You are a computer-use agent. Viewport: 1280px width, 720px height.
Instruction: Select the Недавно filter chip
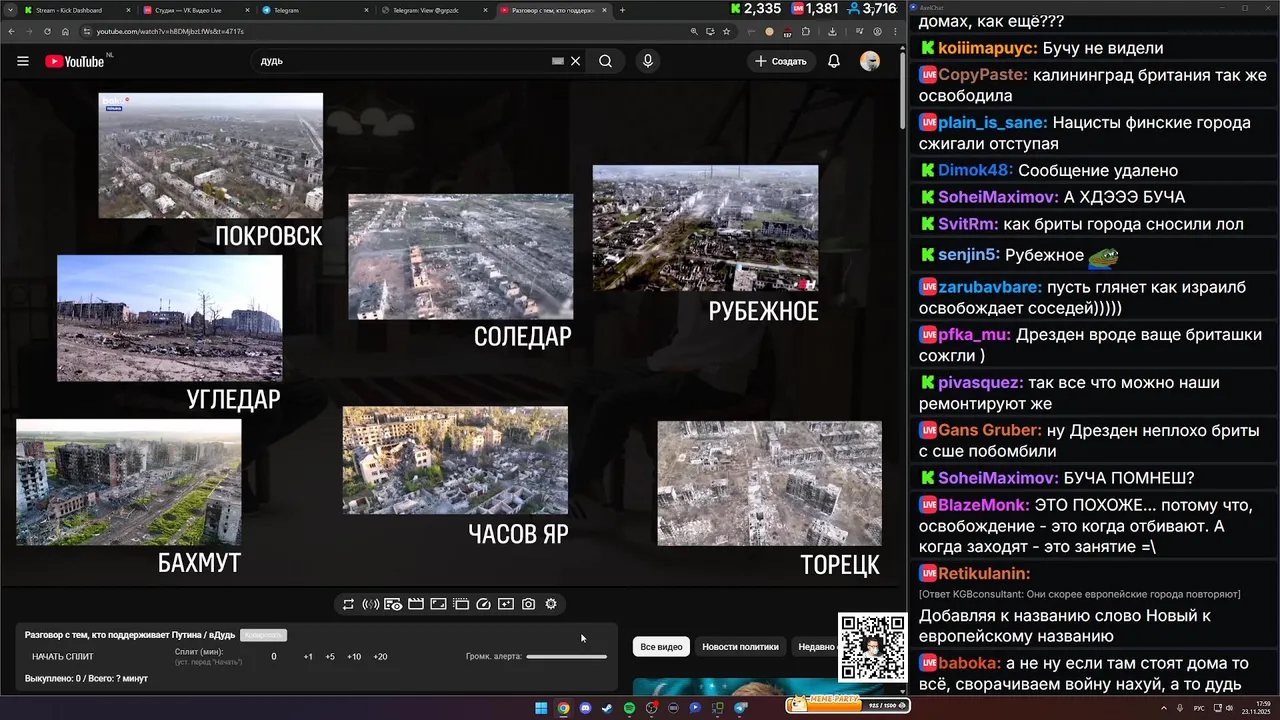pos(815,647)
